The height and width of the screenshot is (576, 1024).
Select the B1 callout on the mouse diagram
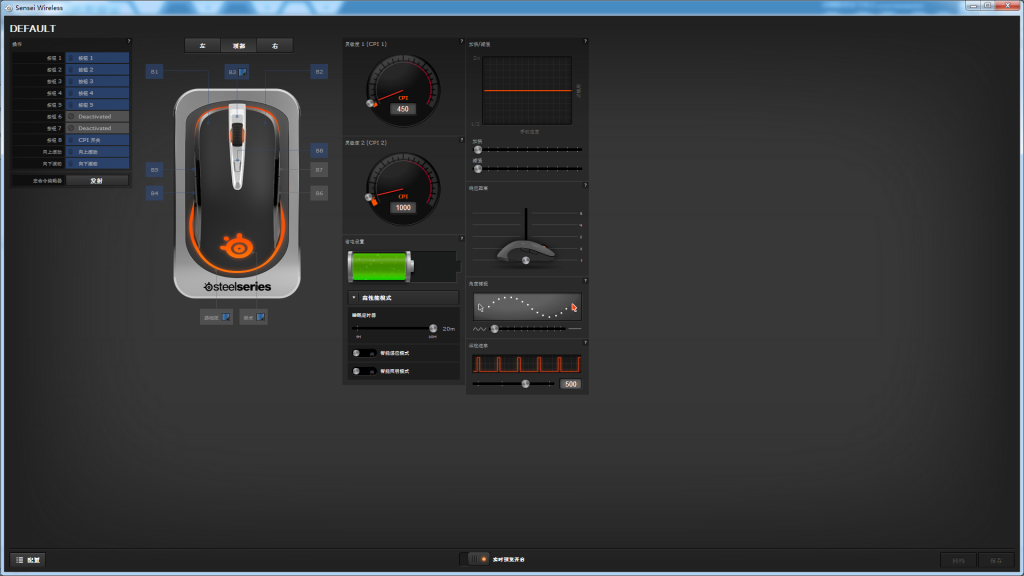click(154, 72)
